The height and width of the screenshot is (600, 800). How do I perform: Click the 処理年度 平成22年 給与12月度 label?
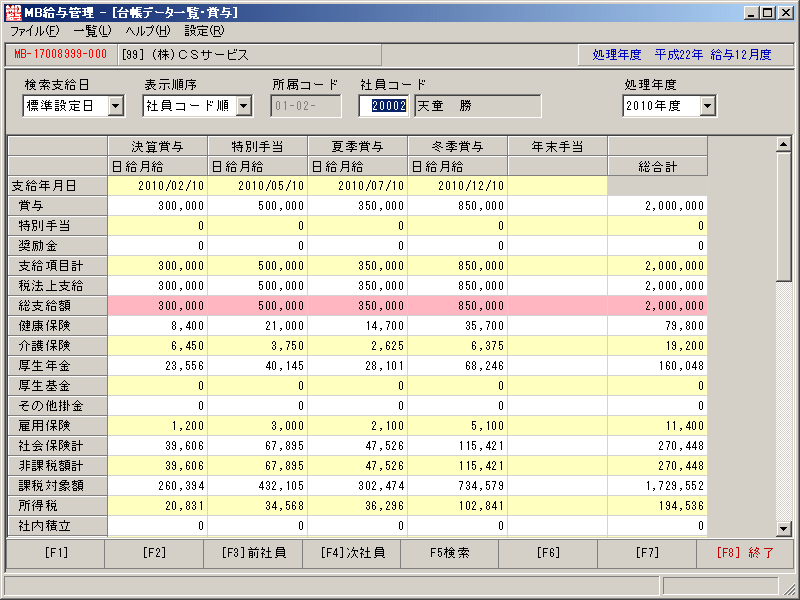click(682, 55)
